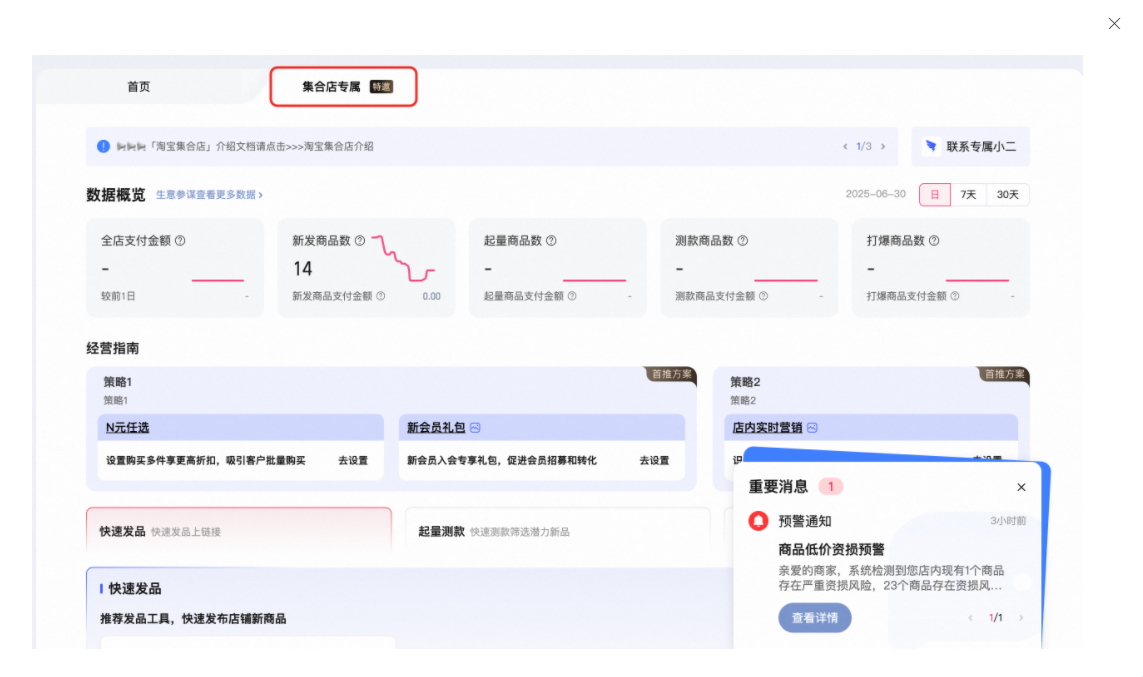The width and height of the screenshot is (1143, 677).
Task: Go to previous message arrow beside 1/1
Action: coord(970,618)
